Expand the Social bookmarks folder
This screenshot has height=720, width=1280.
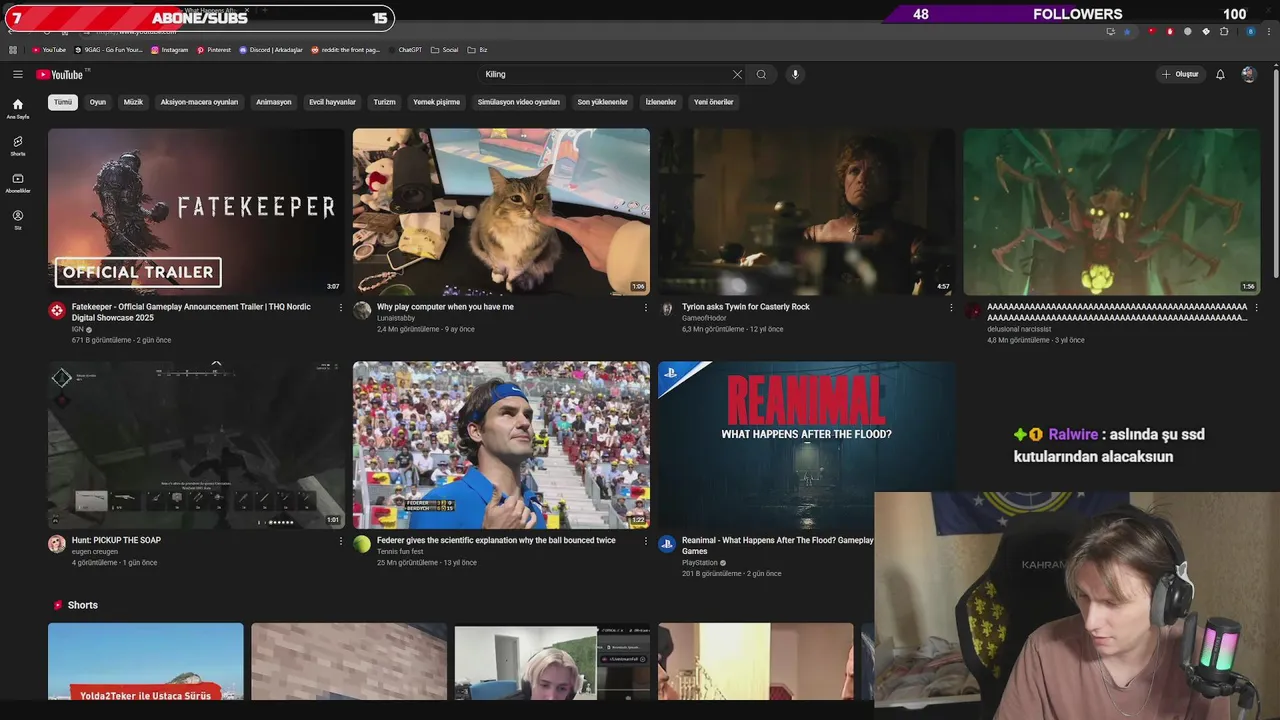tap(445, 49)
